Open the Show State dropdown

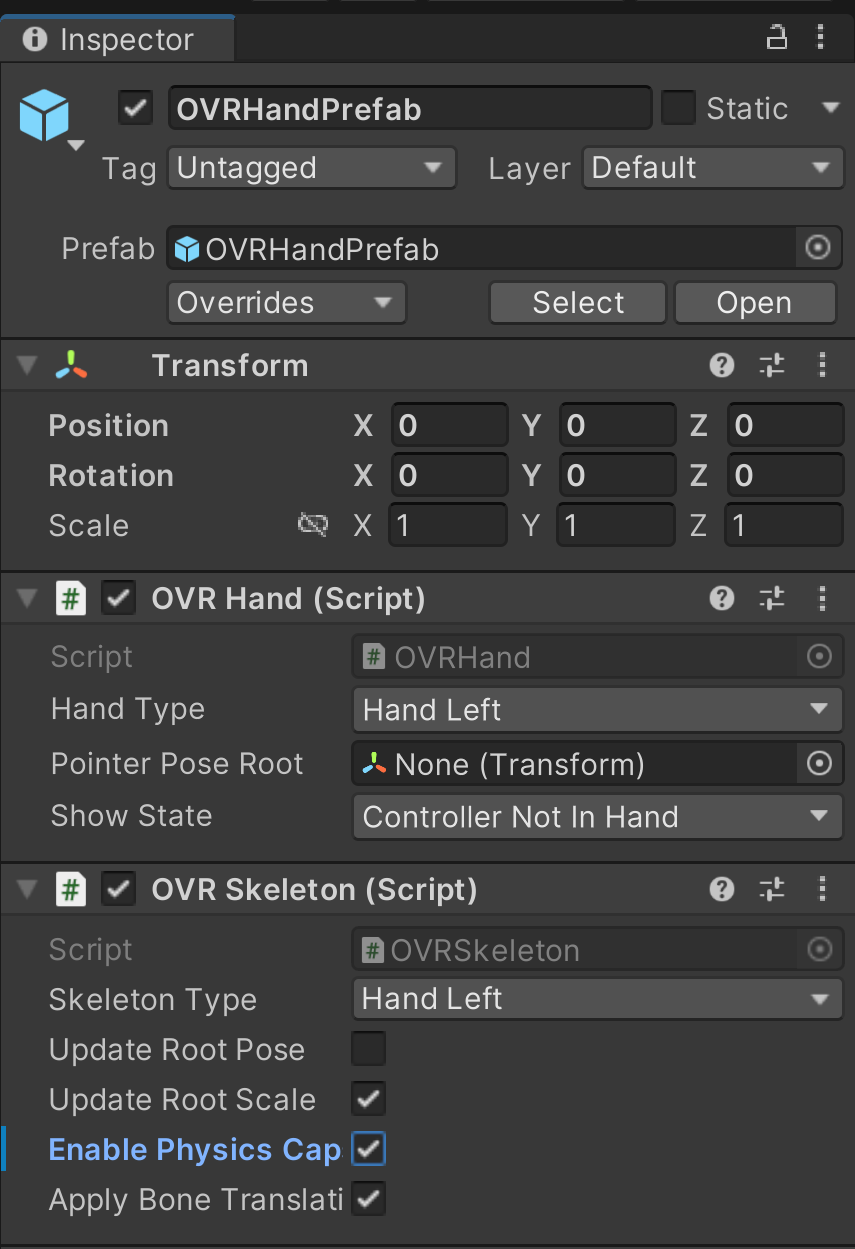pyautogui.click(x=598, y=816)
